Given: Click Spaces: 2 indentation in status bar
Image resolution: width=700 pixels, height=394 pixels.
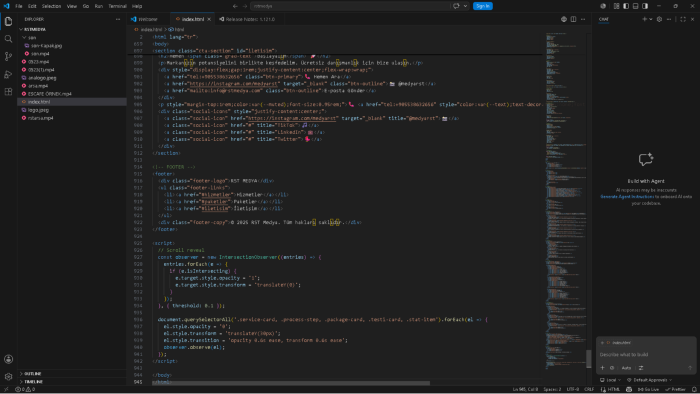Looking at the screenshot, I should (552, 389).
